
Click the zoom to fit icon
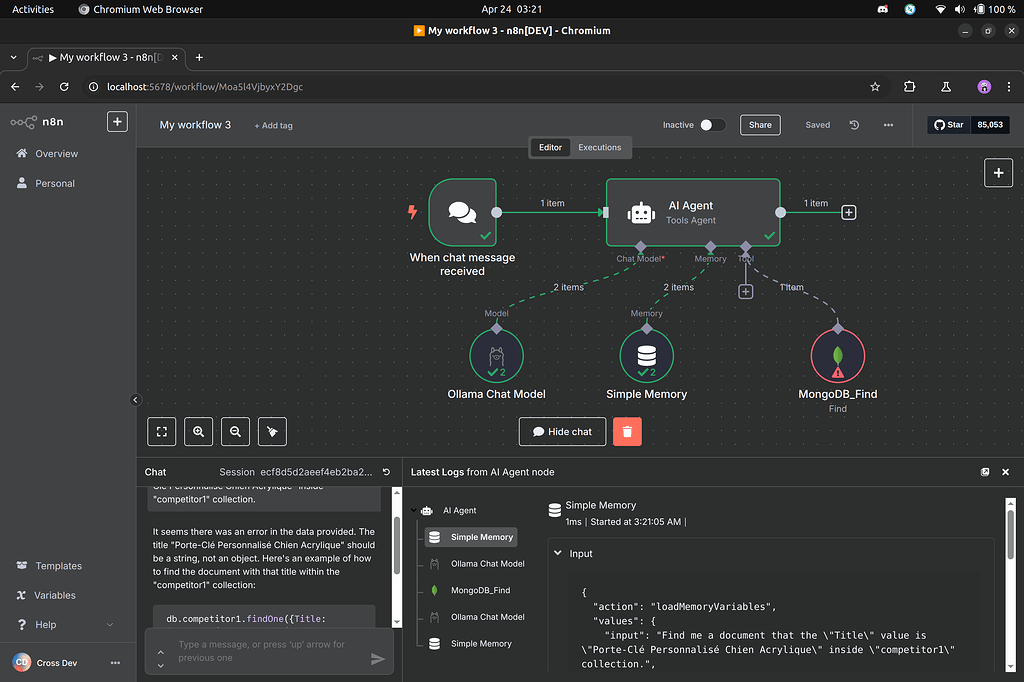(x=161, y=431)
